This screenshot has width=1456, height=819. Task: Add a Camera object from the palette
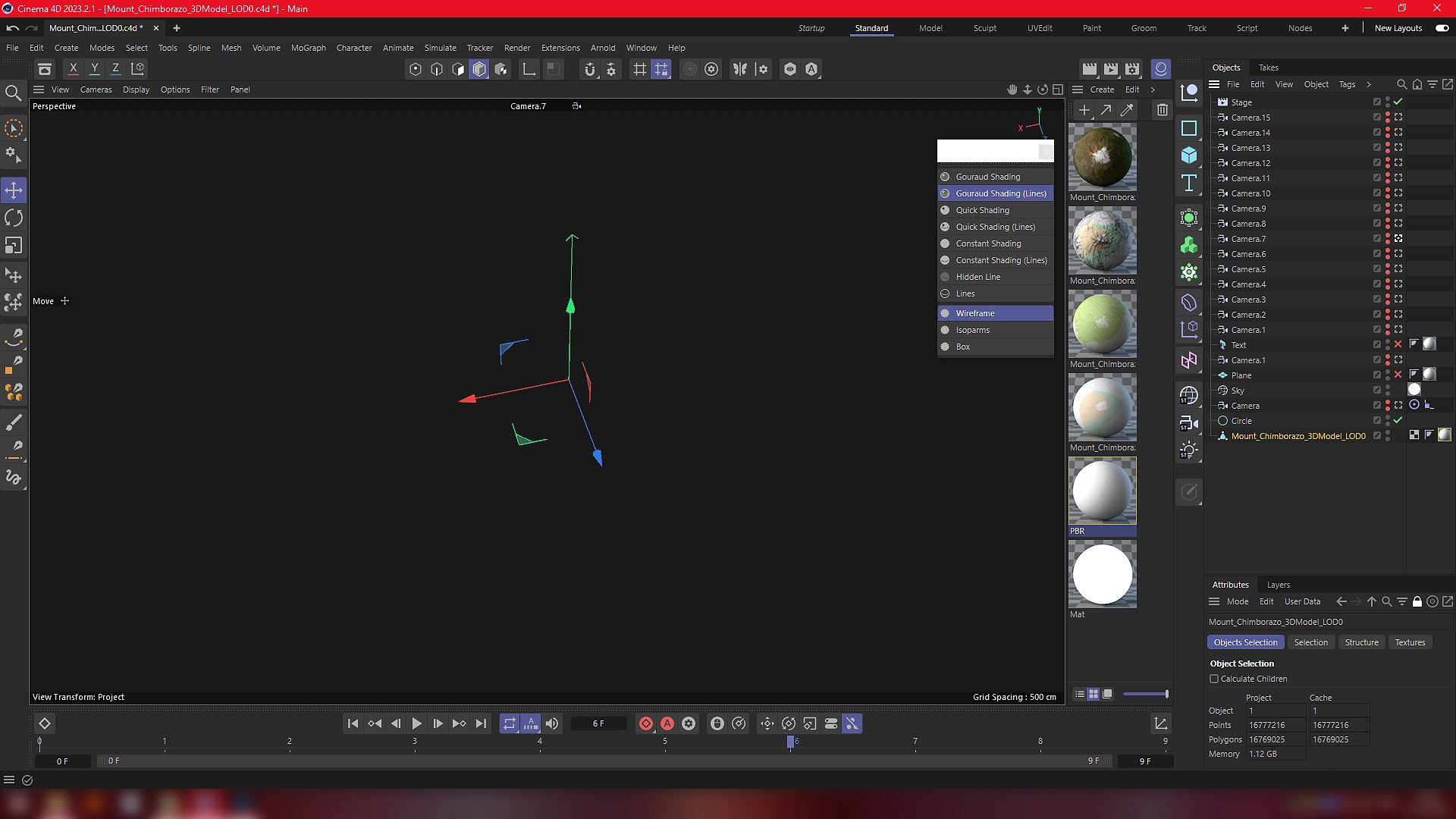pos(1189,423)
